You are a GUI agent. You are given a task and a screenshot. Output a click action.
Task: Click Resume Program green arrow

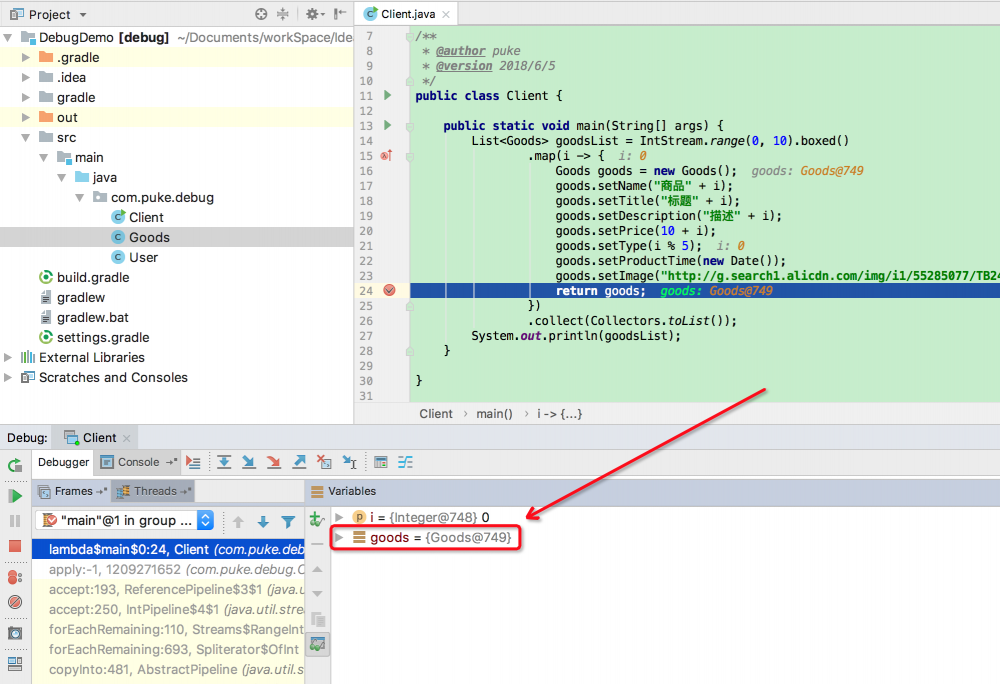15,496
